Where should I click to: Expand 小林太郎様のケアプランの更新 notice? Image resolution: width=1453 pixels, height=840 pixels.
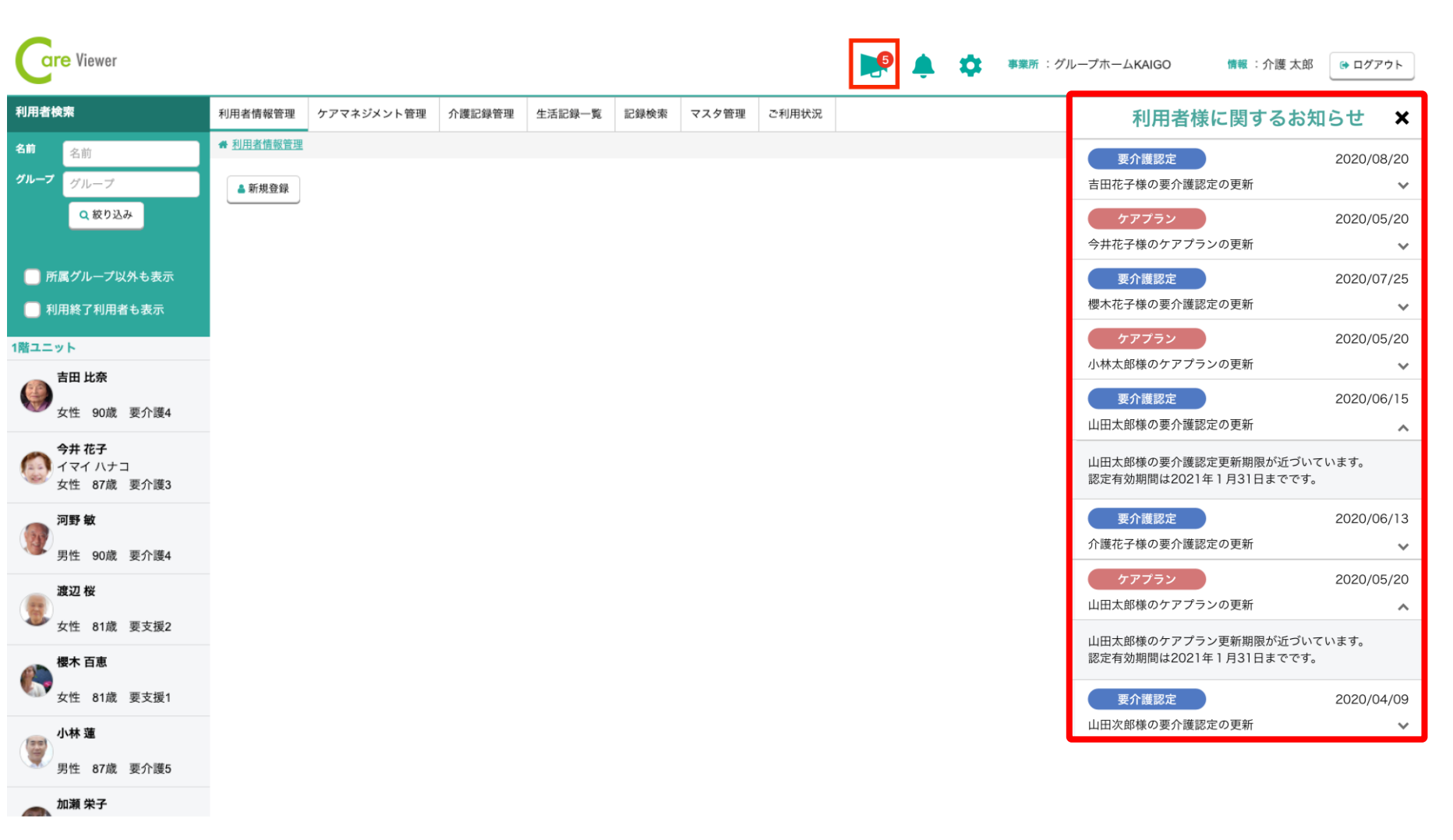(x=1402, y=366)
